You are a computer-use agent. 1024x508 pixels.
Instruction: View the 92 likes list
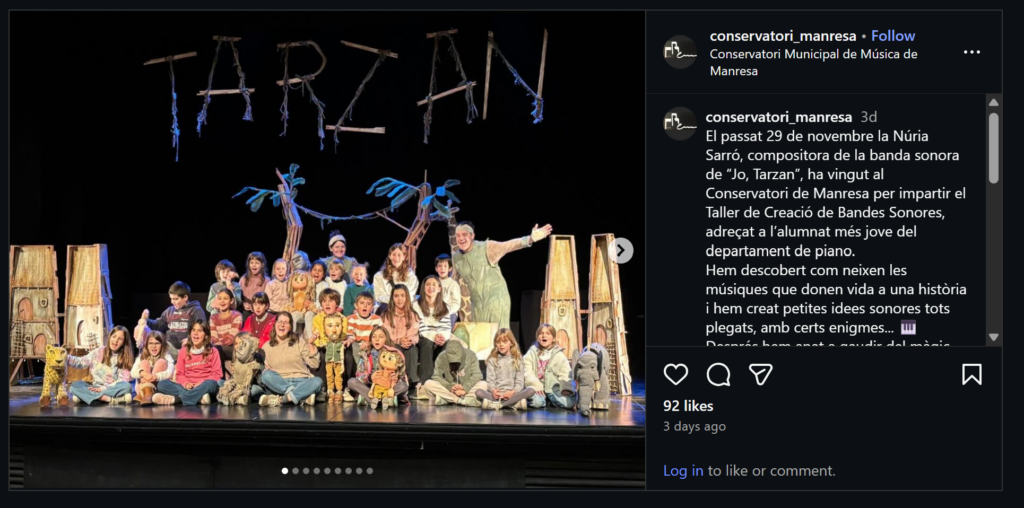coord(688,405)
